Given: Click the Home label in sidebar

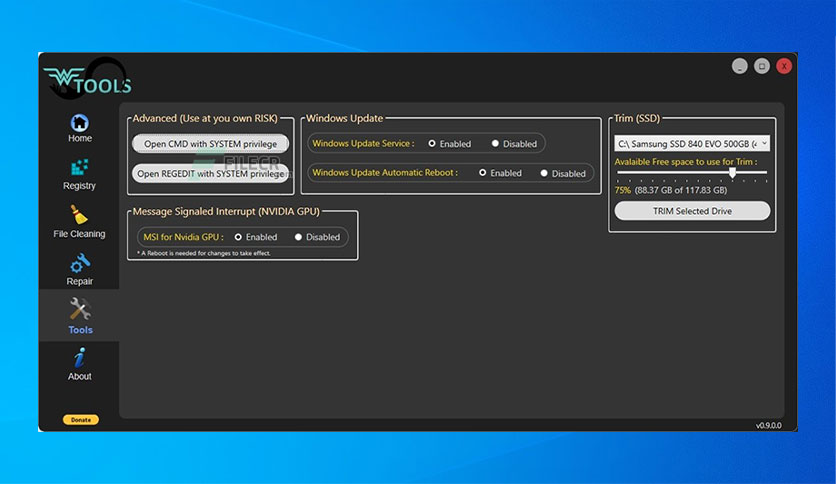Looking at the screenshot, I should point(80,138).
